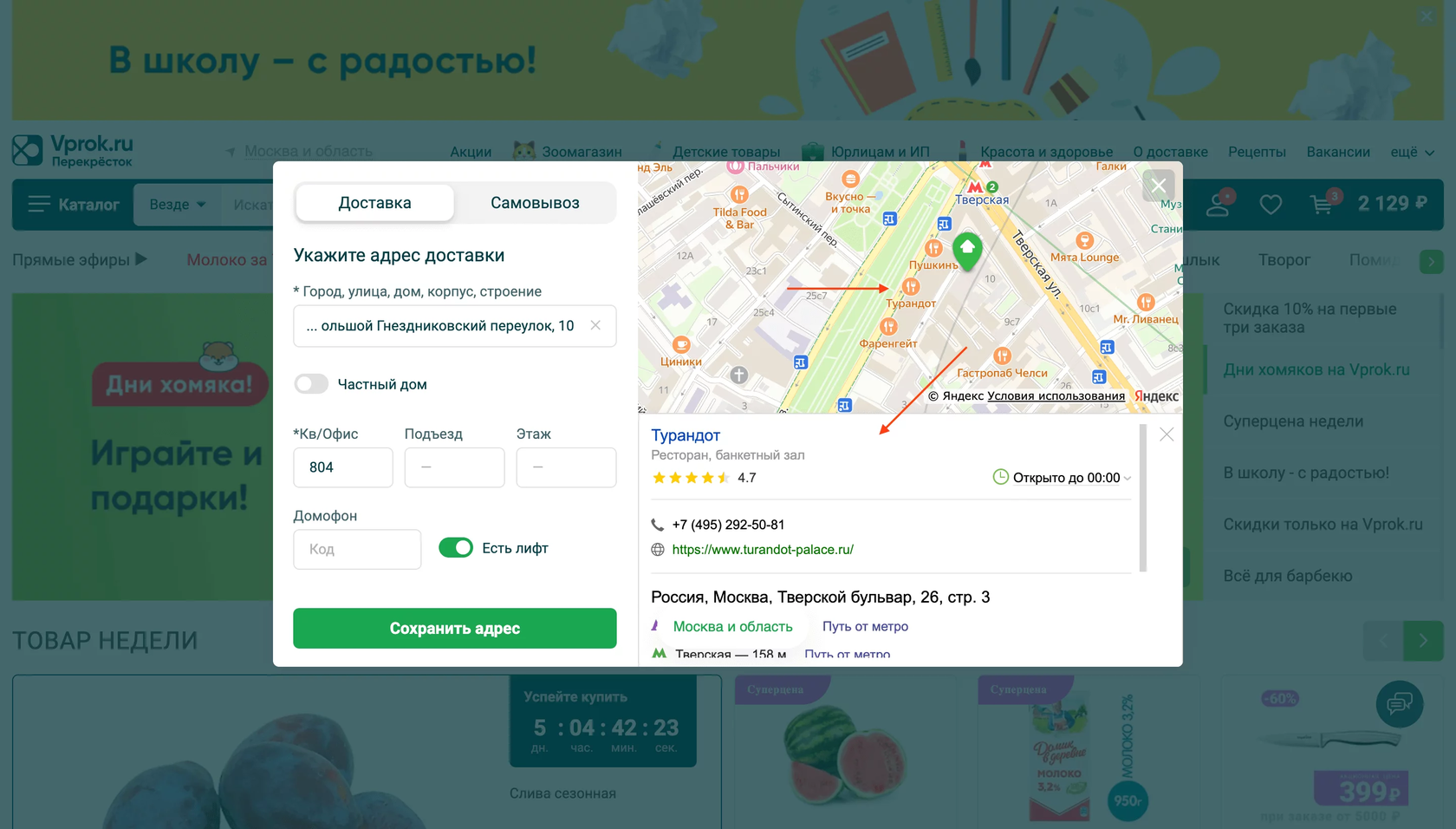Screen dimensions: 1456x829
Task: Open the favorites heart icon
Action: [x=1271, y=205]
